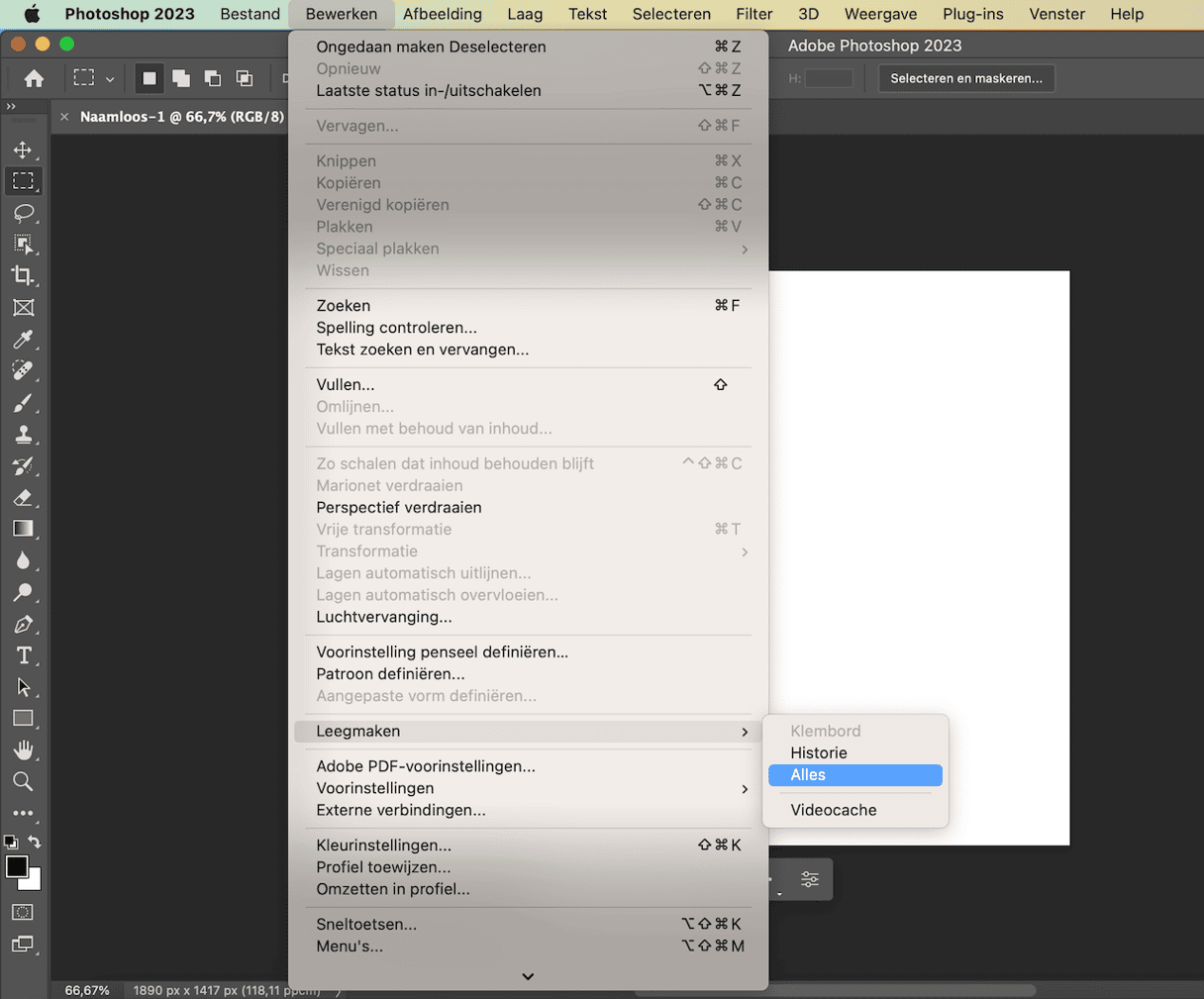Select the Eyedropper tool
The height and width of the screenshot is (999, 1204).
[x=23, y=340]
